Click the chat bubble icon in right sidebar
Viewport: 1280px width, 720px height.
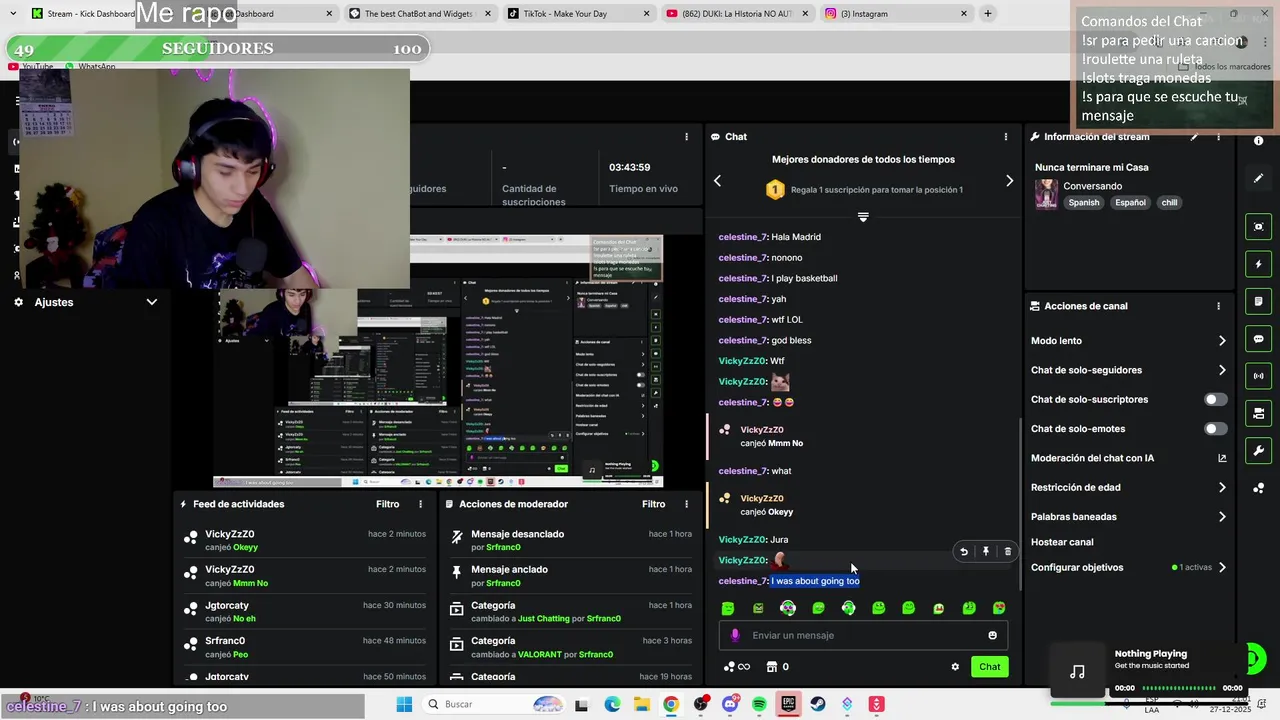point(1258,339)
